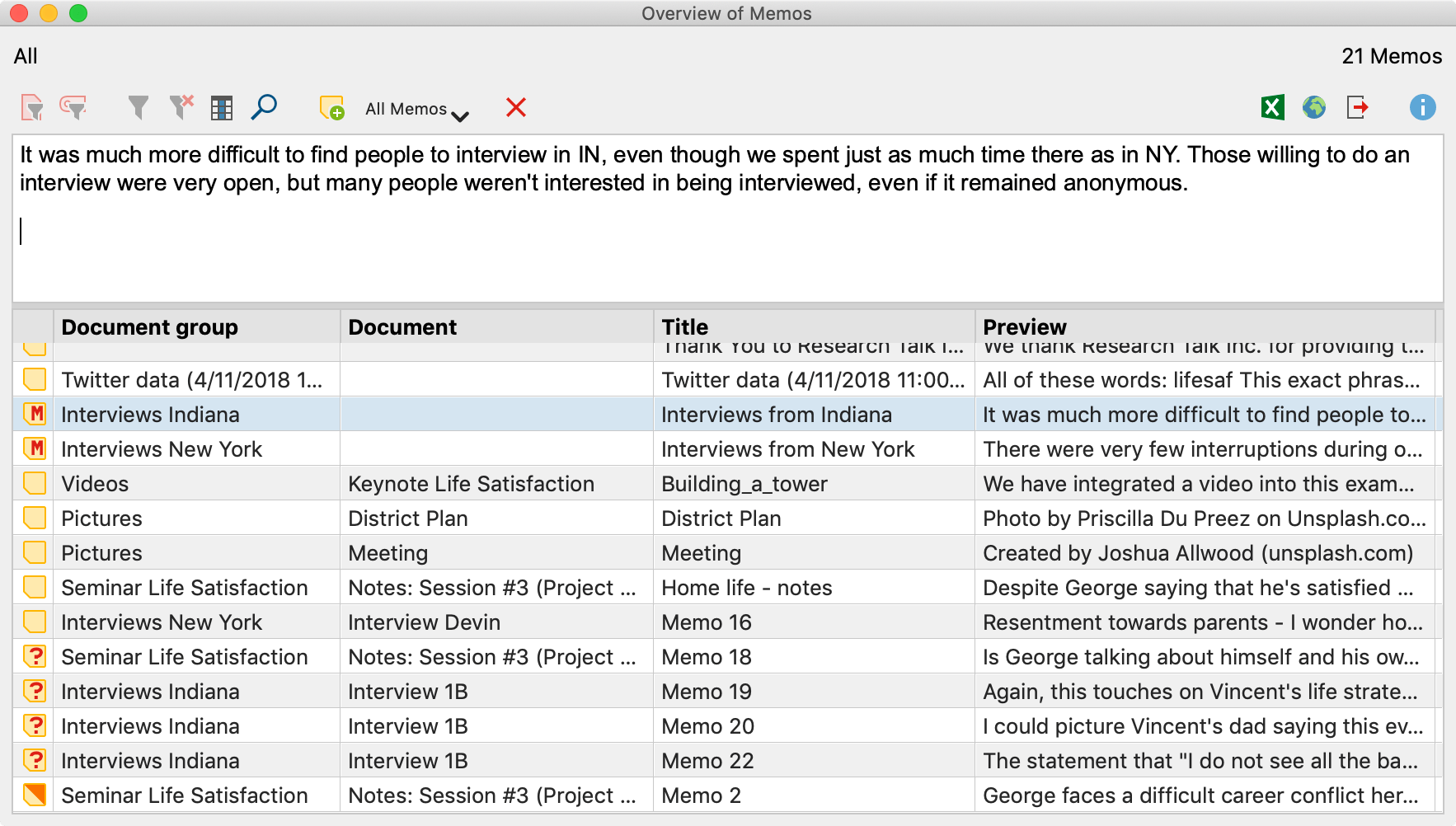Image resolution: width=1456 pixels, height=826 pixels.
Task: Click the "Twitter data (4/11/2018 11:00..." title cell
Action: 815,380
